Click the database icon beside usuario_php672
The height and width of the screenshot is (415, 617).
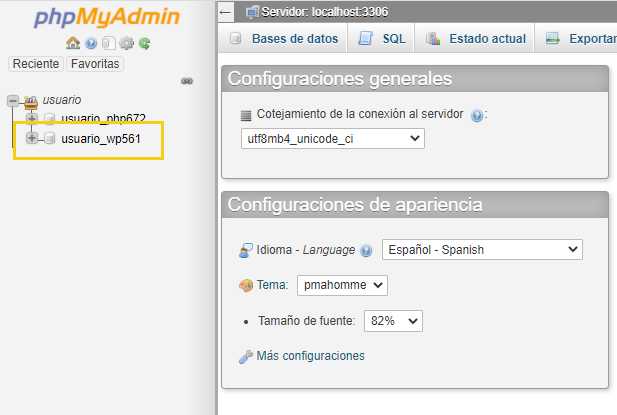click(50, 118)
